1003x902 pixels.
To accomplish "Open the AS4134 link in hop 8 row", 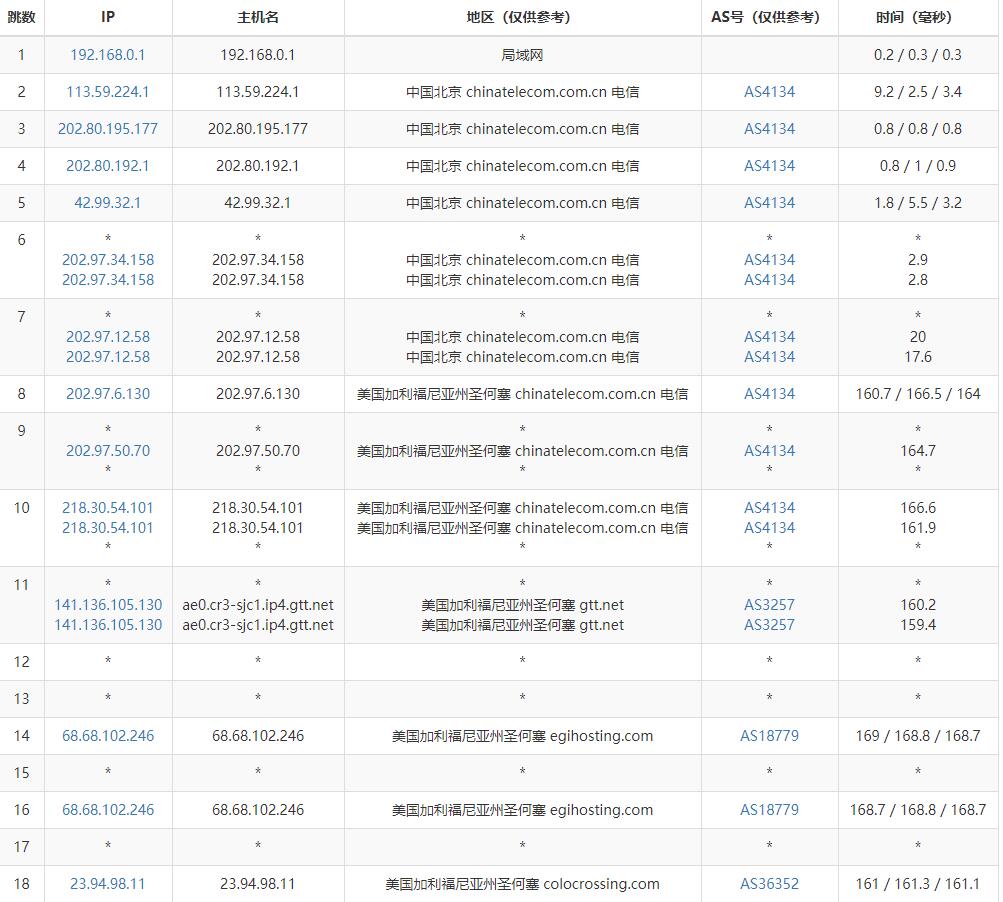I will coord(770,394).
